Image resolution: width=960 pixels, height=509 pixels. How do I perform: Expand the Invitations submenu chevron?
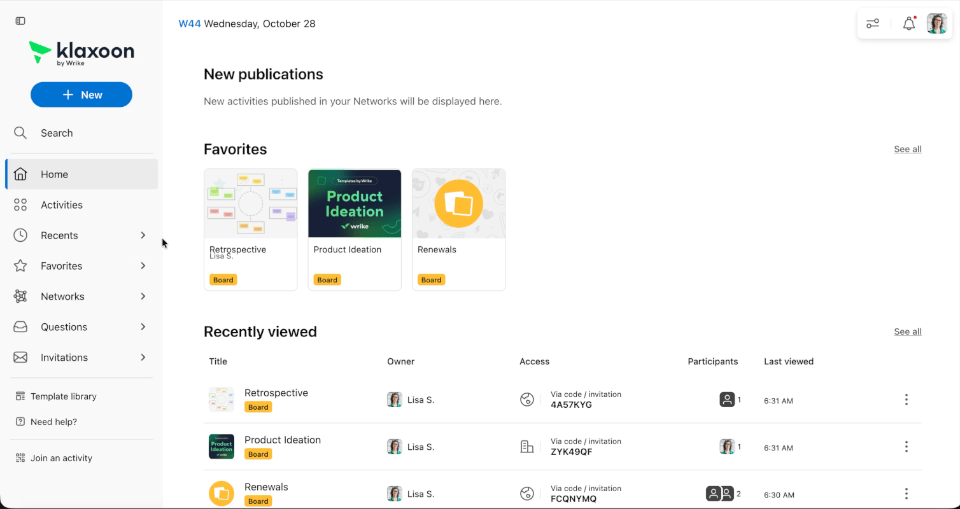pyautogui.click(x=143, y=357)
